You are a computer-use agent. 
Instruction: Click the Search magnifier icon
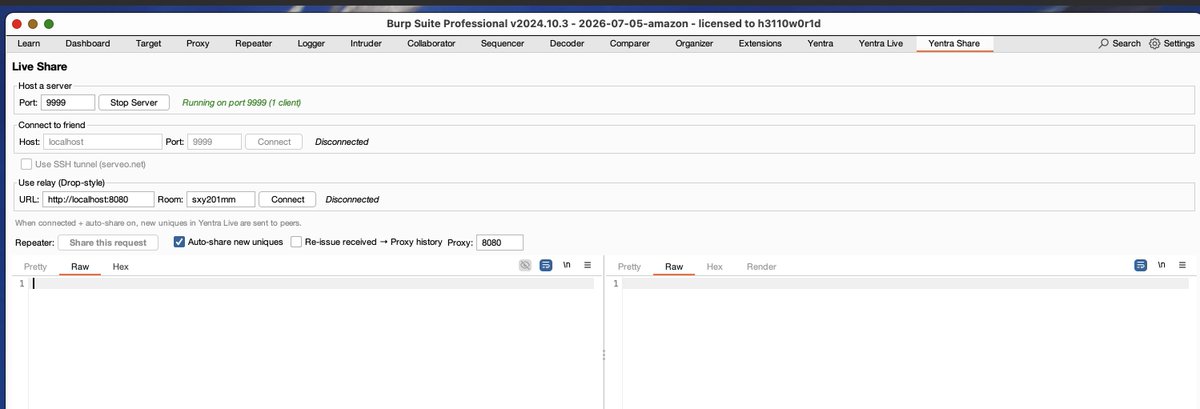pyautogui.click(x=1104, y=43)
